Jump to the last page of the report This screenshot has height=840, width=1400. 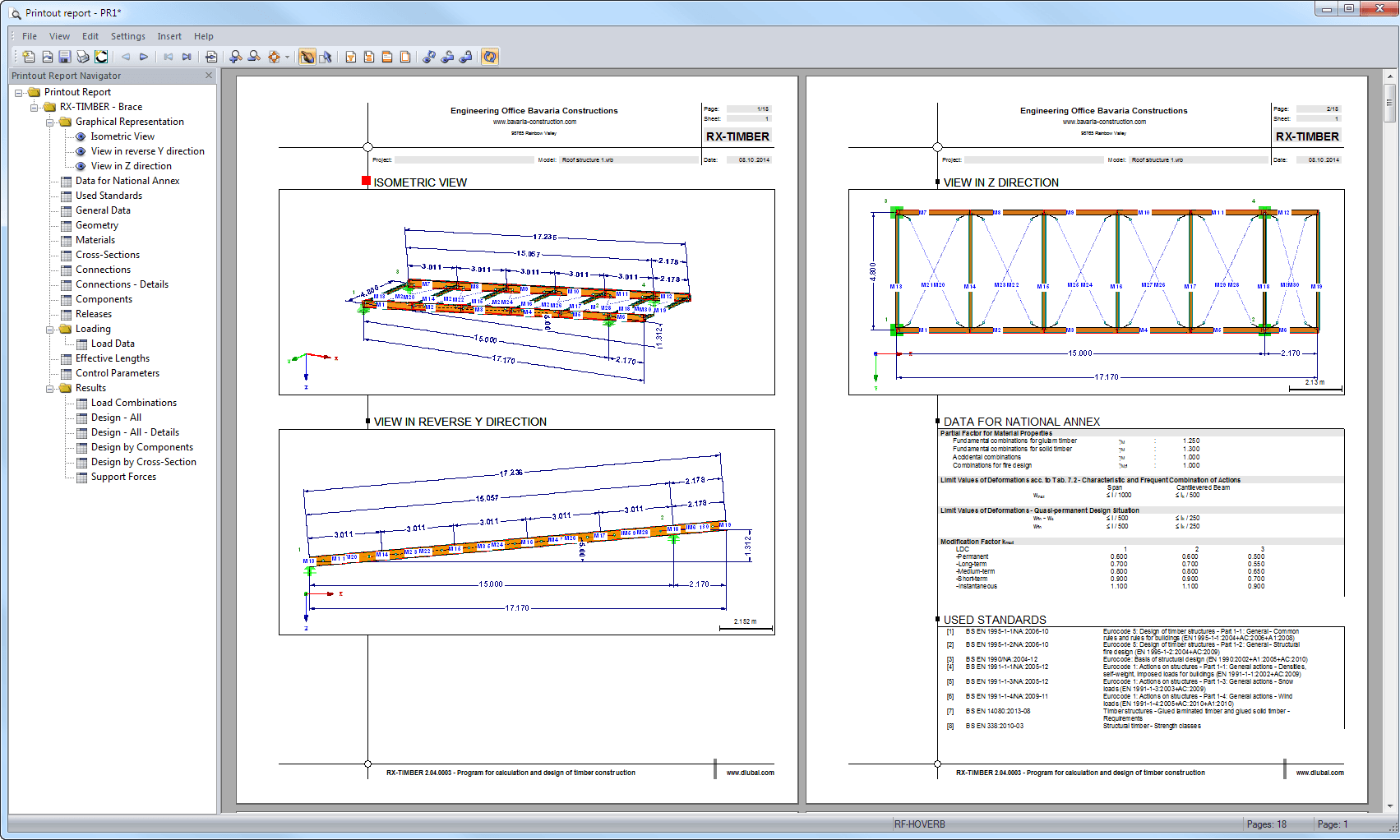(x=187, y=57)
